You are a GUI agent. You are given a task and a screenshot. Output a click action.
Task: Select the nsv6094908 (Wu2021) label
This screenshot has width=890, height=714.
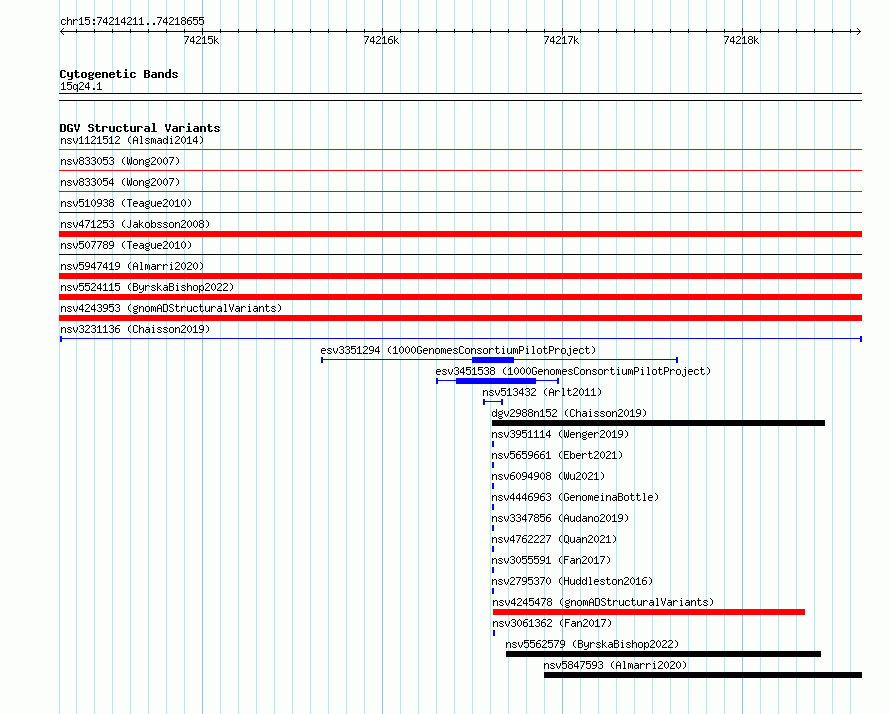(x=548, y=476)
